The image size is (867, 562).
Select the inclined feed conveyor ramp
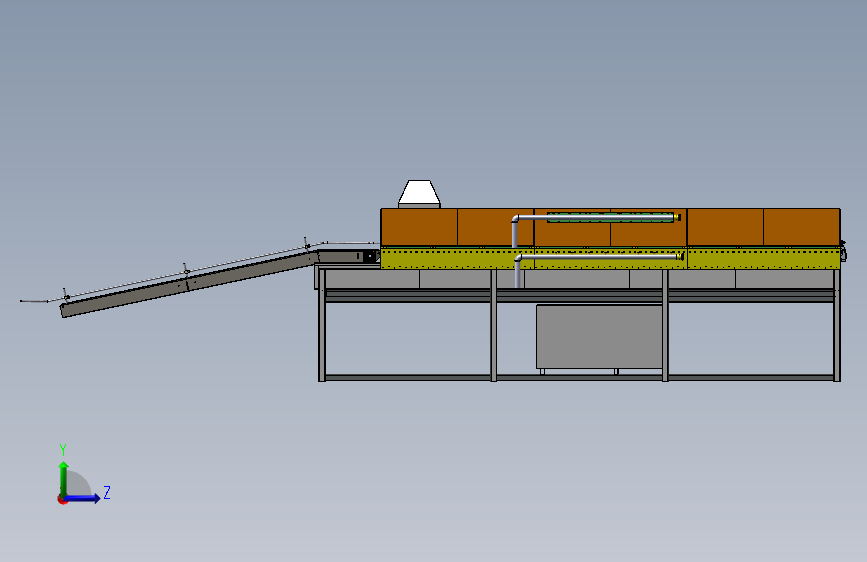coord(188,283)
